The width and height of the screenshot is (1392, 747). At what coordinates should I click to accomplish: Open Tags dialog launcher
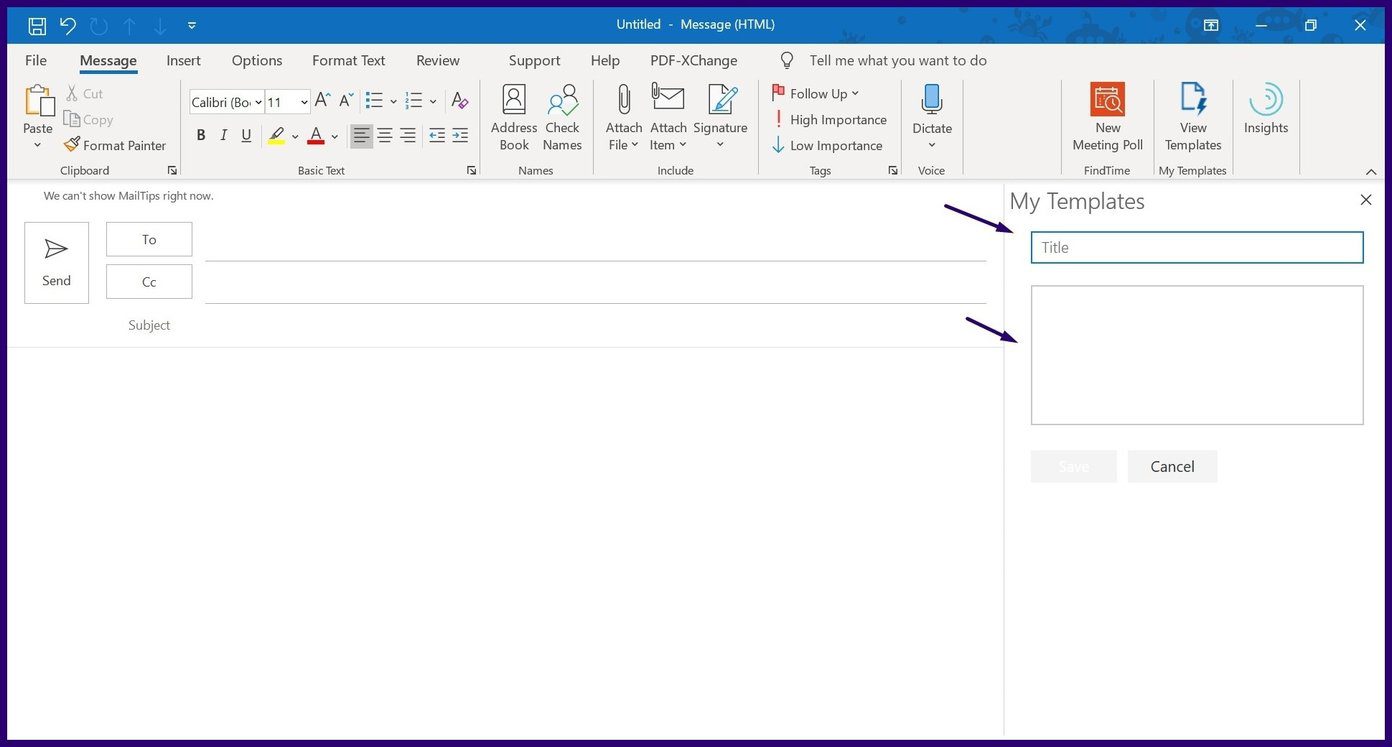(893, 171)
